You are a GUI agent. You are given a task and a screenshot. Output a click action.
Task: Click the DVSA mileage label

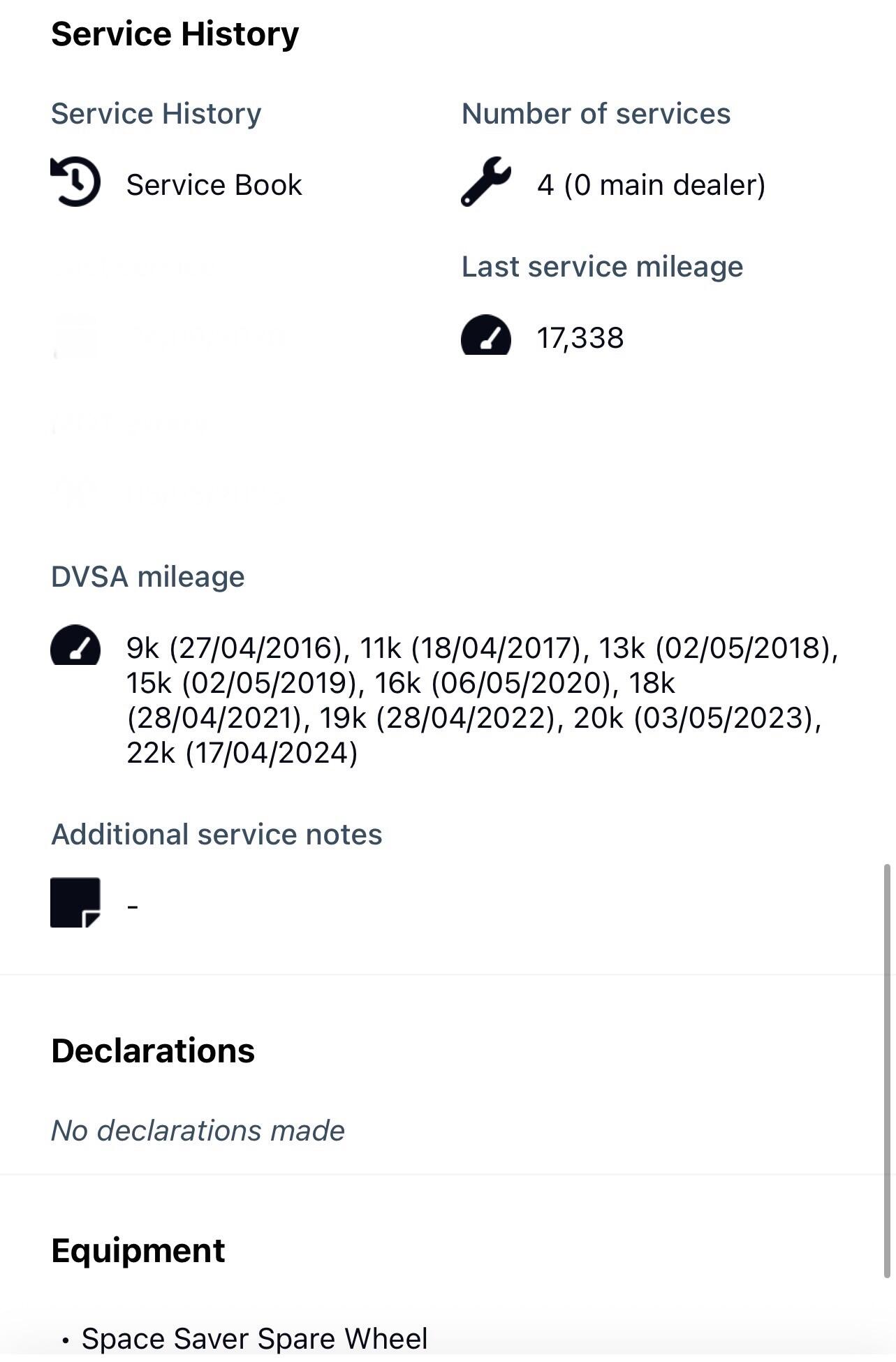pos(147,577)
